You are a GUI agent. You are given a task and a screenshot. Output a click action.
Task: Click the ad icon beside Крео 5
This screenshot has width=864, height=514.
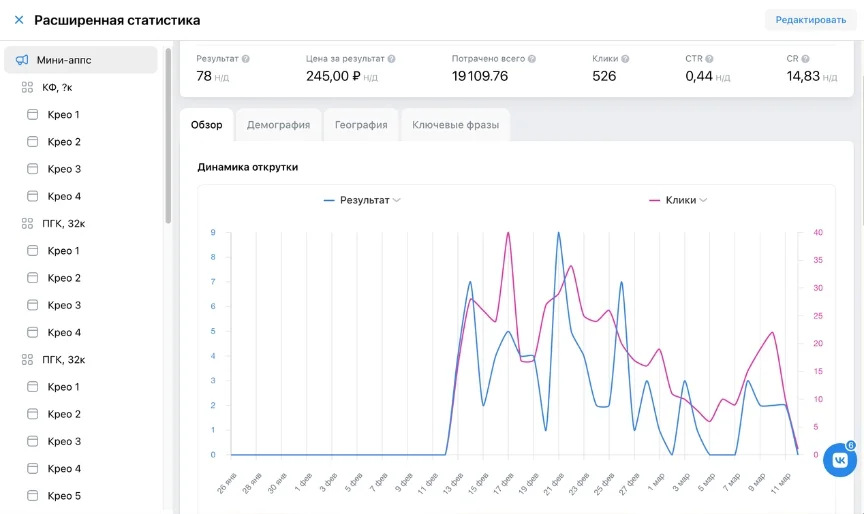(33, 496)
